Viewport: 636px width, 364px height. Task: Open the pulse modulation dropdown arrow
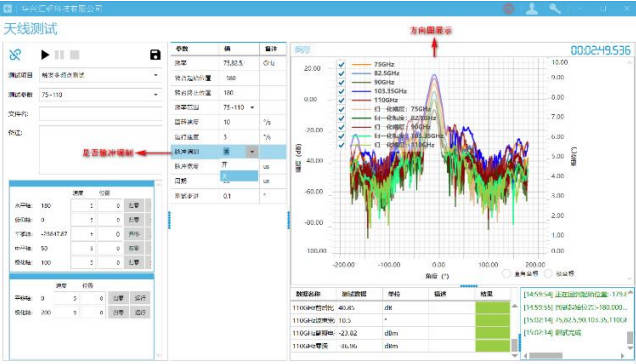tap(252, 152)
